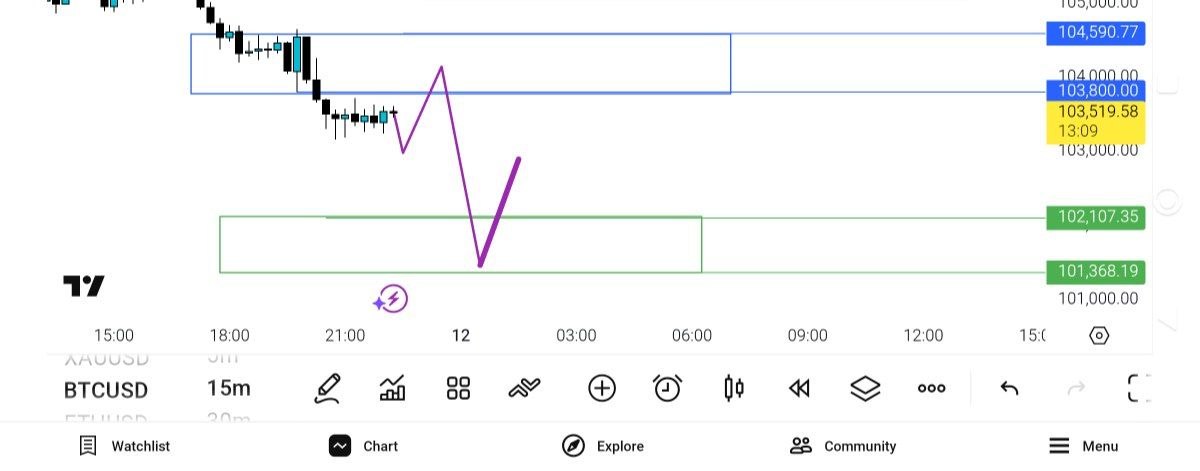Tap the purple lightning bolt icon
The height and width of the screenshot is (471, 1200).
point(391,298)
